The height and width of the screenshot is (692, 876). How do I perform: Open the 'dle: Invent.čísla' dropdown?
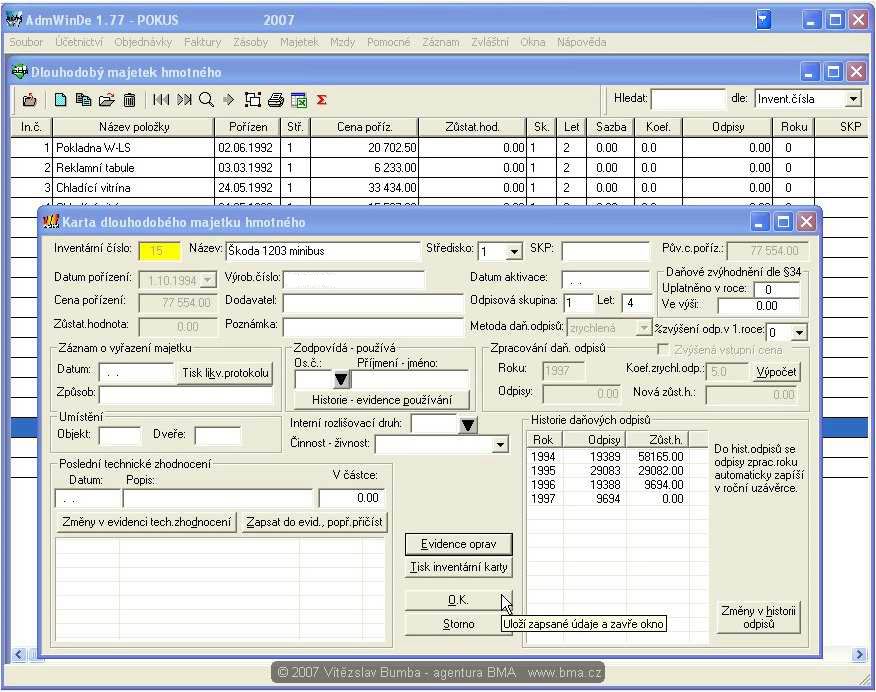[x=853, y=99]
